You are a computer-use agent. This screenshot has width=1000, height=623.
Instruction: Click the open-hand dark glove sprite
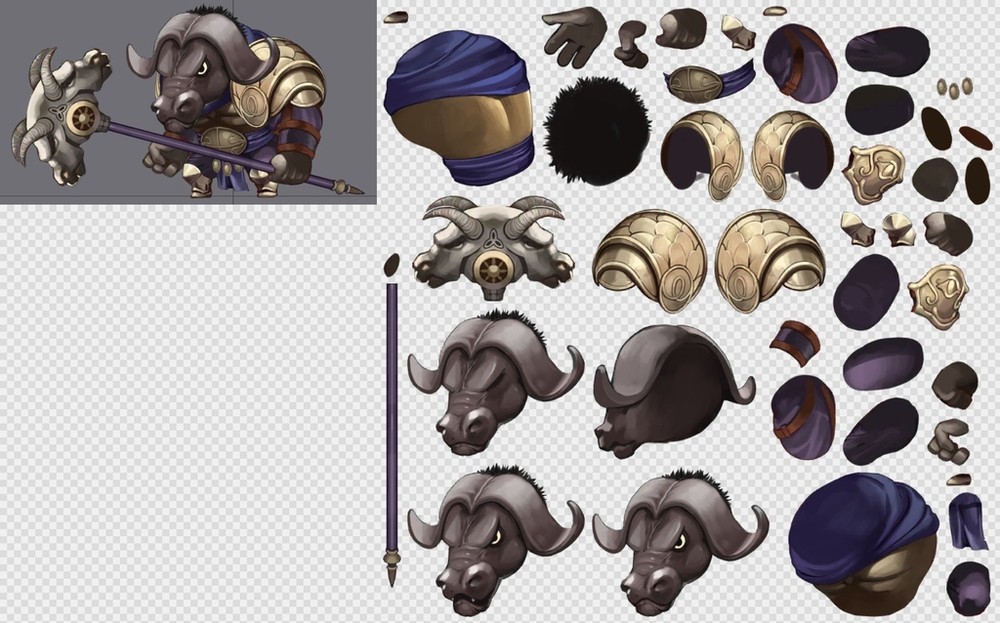point(574,33)
